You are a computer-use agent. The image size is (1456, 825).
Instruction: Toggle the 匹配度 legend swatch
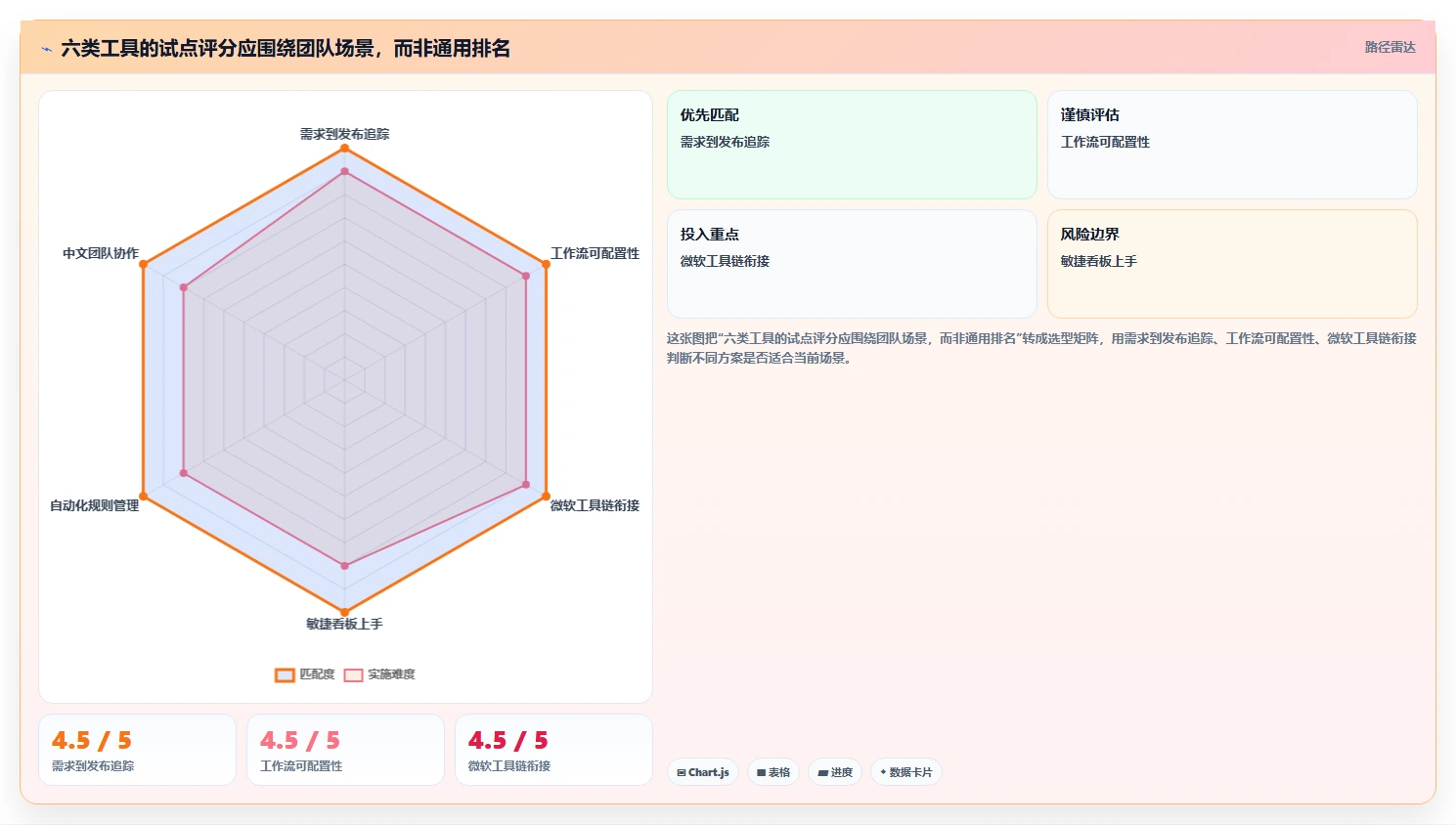click(x=285, y=674)
